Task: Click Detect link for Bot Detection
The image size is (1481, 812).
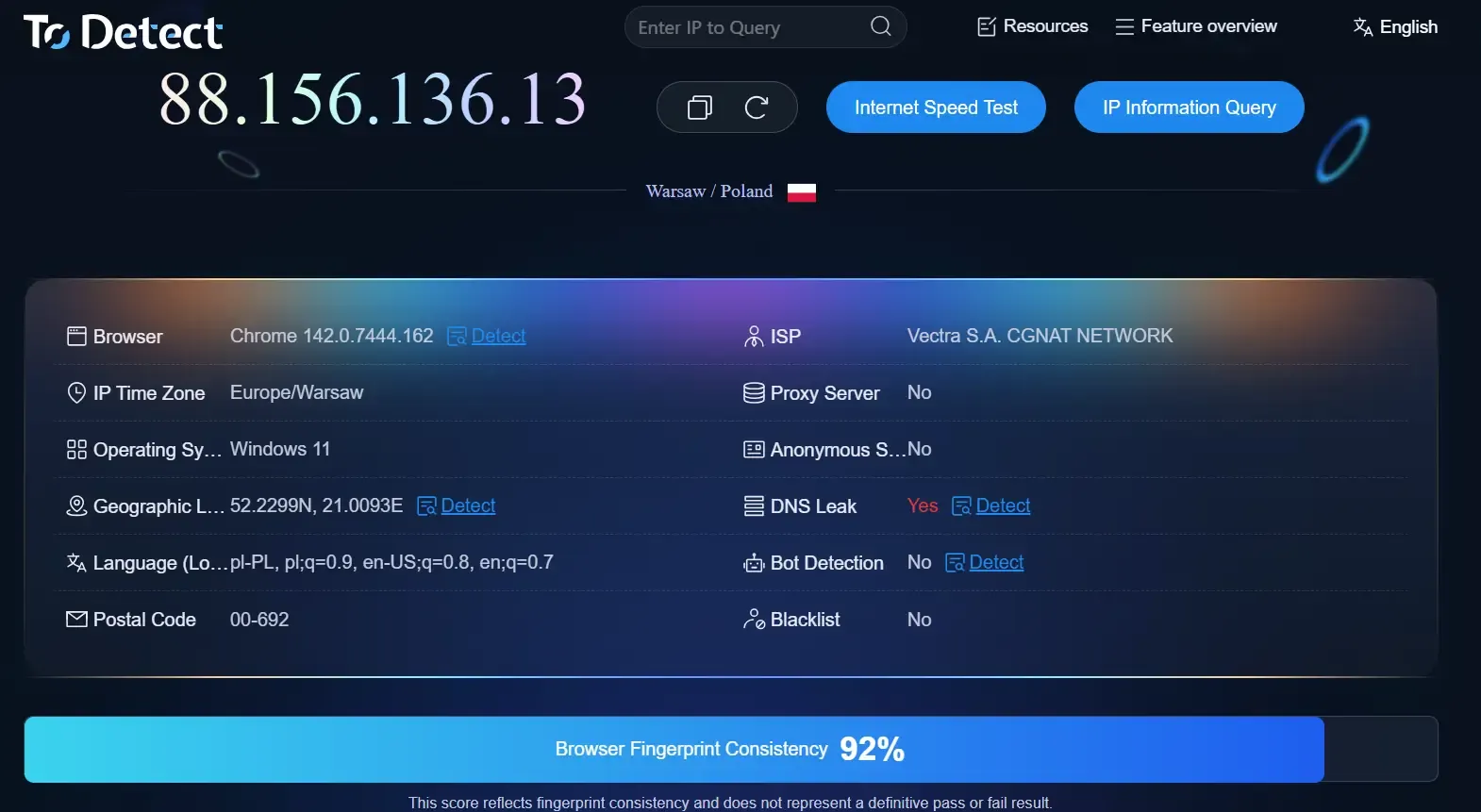Action: coord(996,563)
